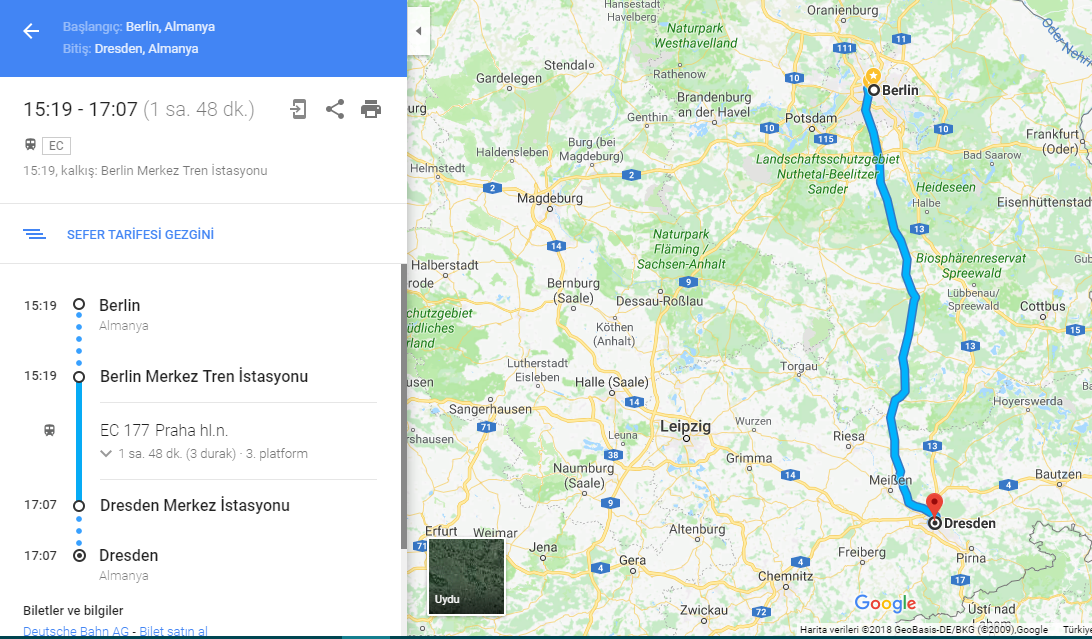Send directions to your phone icon
This screenshot has height=639, width=1092.
pos(298,109)
